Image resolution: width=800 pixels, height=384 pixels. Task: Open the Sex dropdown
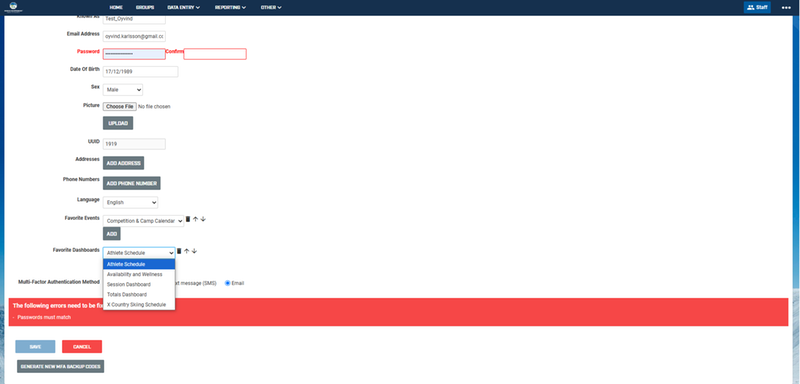(123, 90)
